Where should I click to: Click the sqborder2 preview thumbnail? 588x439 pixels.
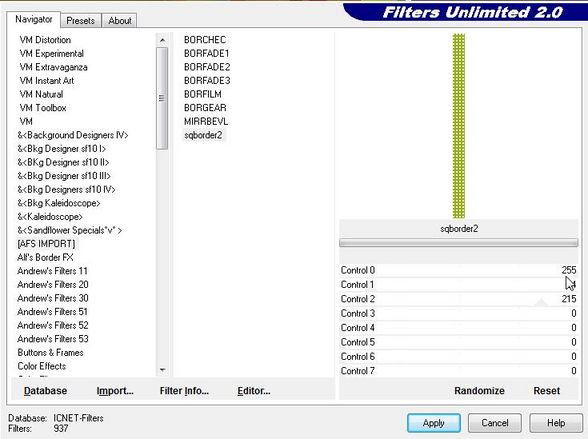(459, 126)
